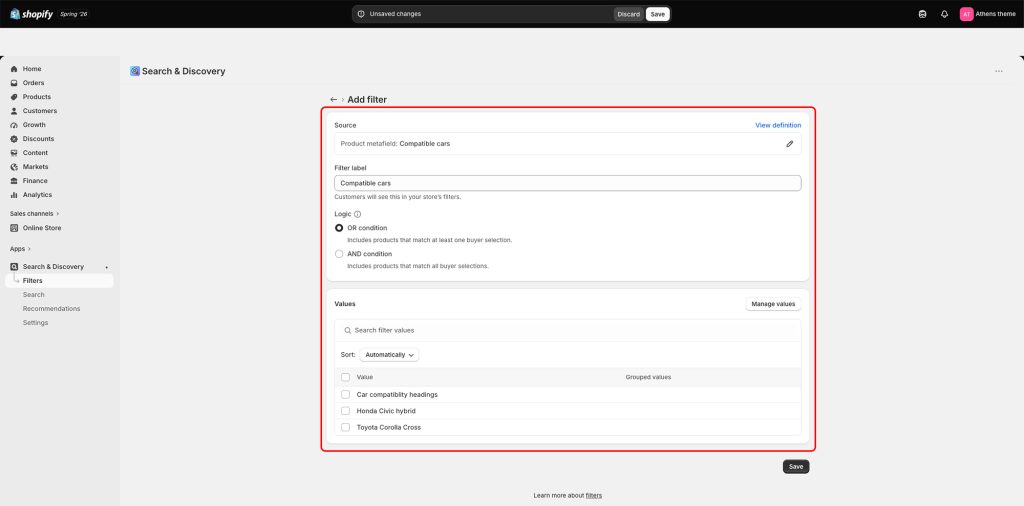Click the Home icon in sidebar
1024x506 pixels.
pyautogui.click(x=14, y=69)
